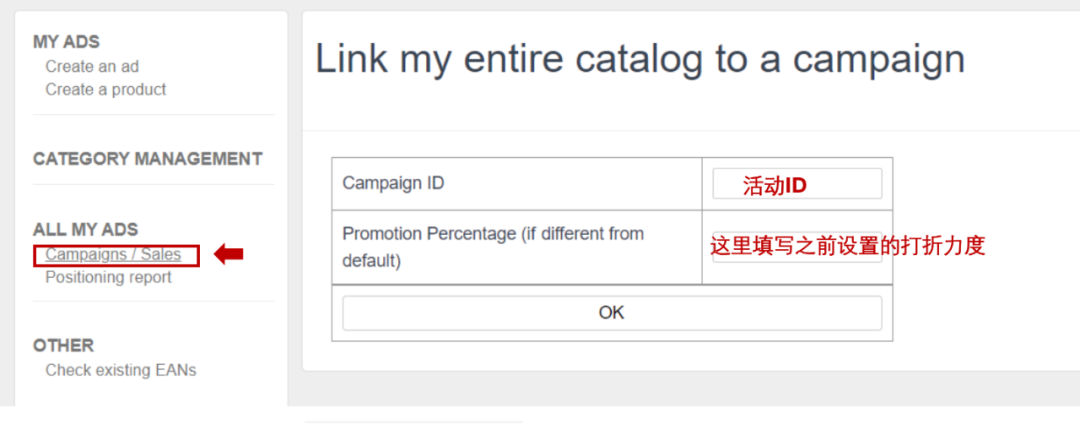The height and width of the screenshot is (424, 1080).
Task: Click the ALL MY ADS header
Action: [86, 230]
